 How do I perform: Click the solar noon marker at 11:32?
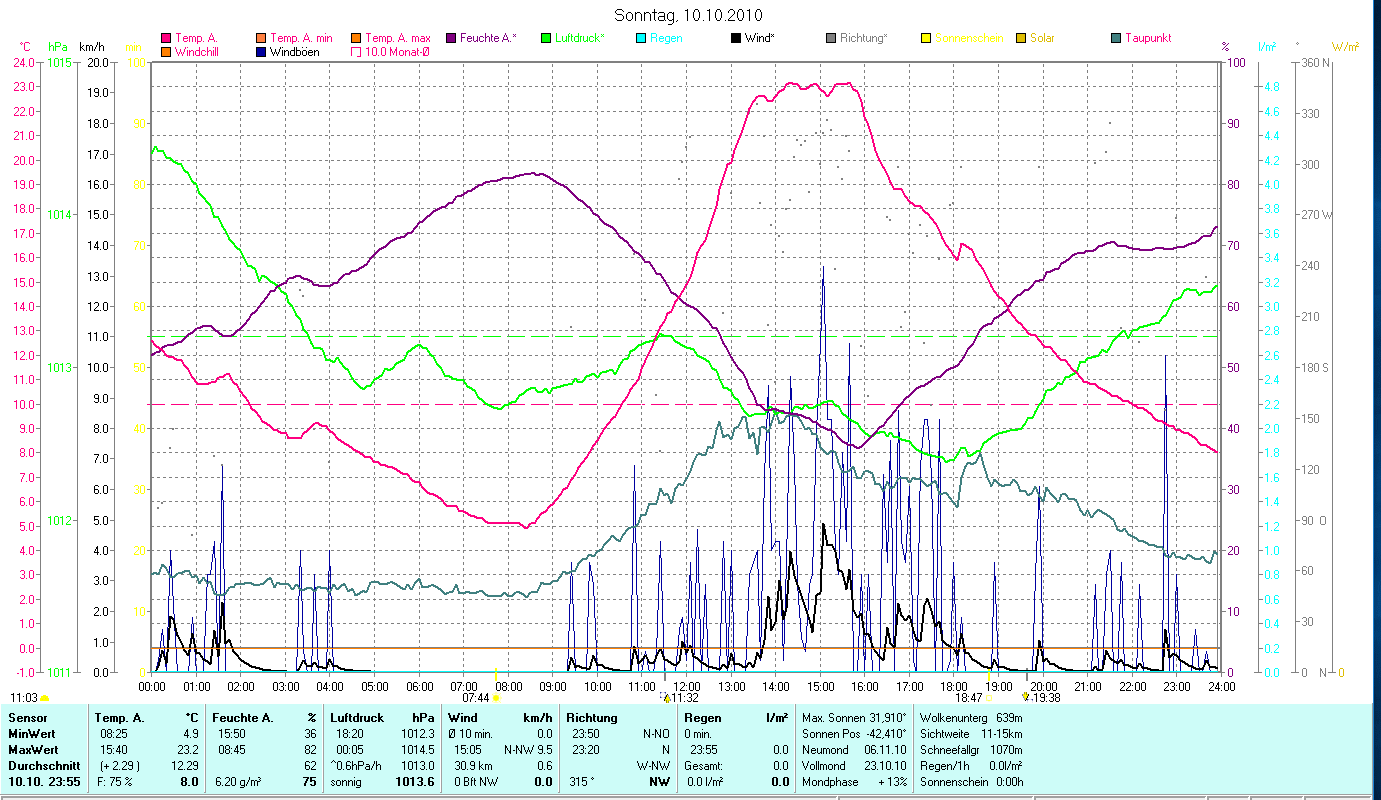666,698
